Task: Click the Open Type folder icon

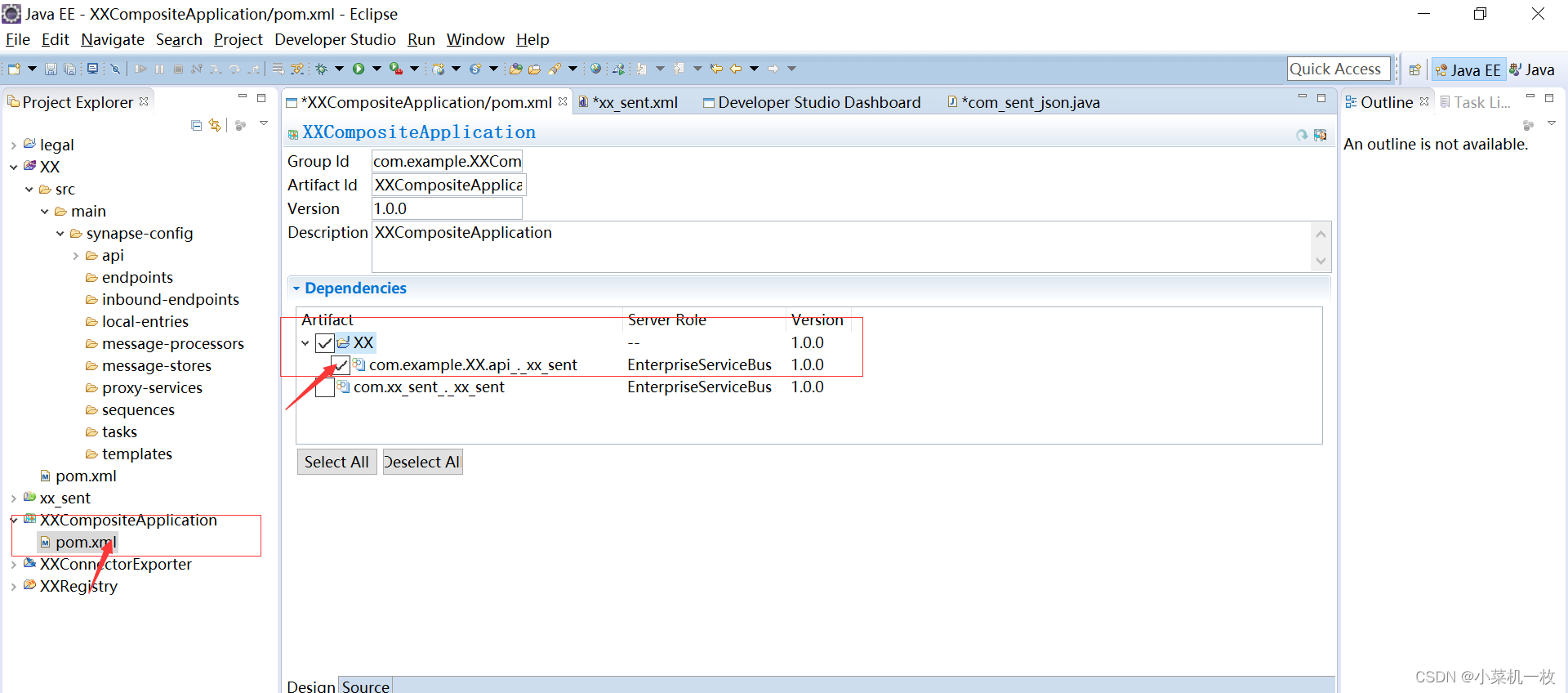Action: tap(515, 69)
